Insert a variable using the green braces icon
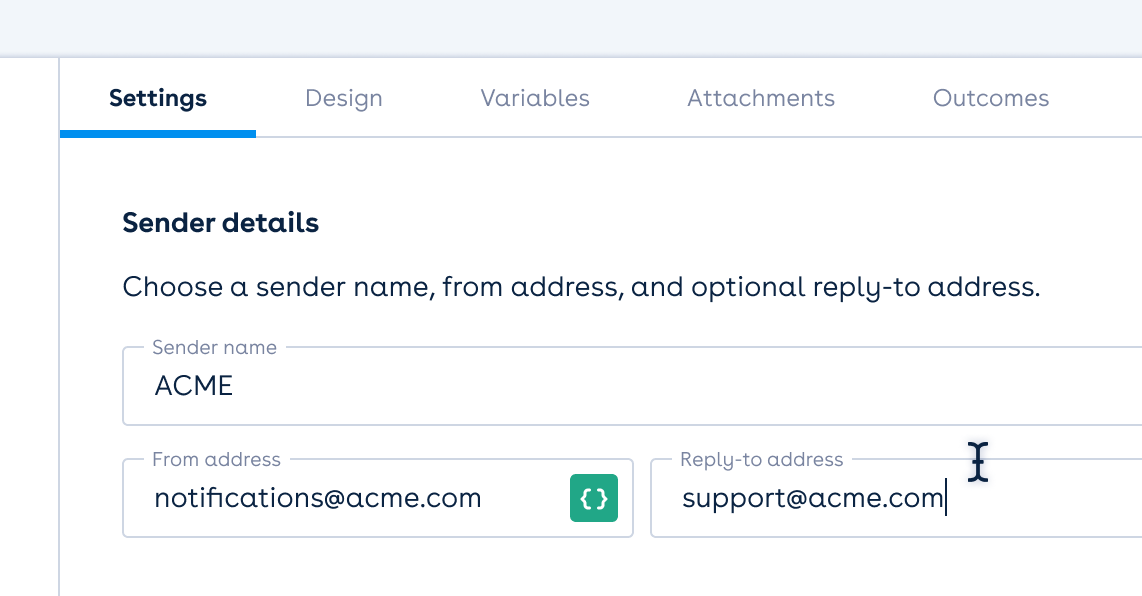Image resolution: width=1142 pixels, height=596 pixels. [594, 498]
